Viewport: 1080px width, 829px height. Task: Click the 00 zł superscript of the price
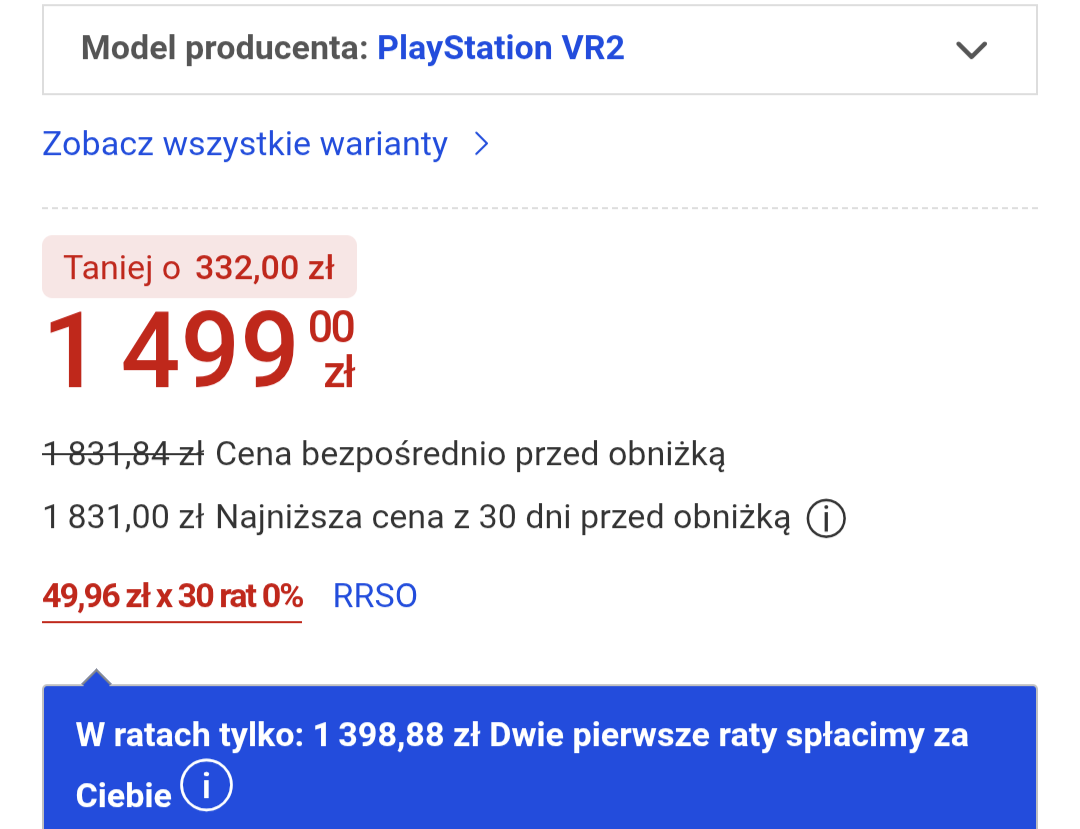pyautogui.click(x=334, y=348)
